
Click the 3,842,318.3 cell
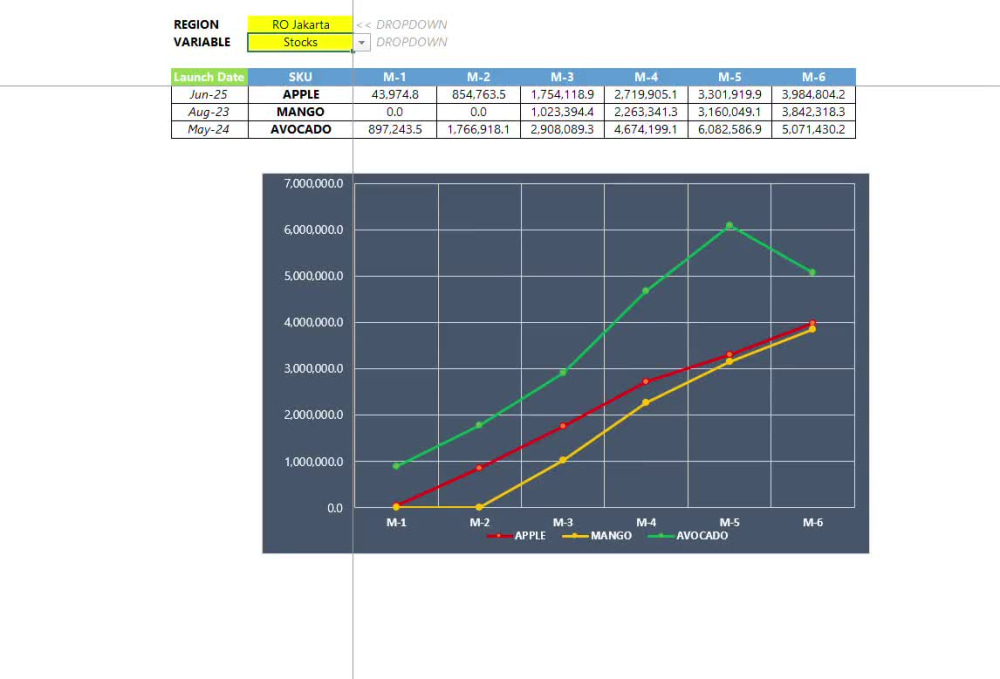[x=814, y=112]
